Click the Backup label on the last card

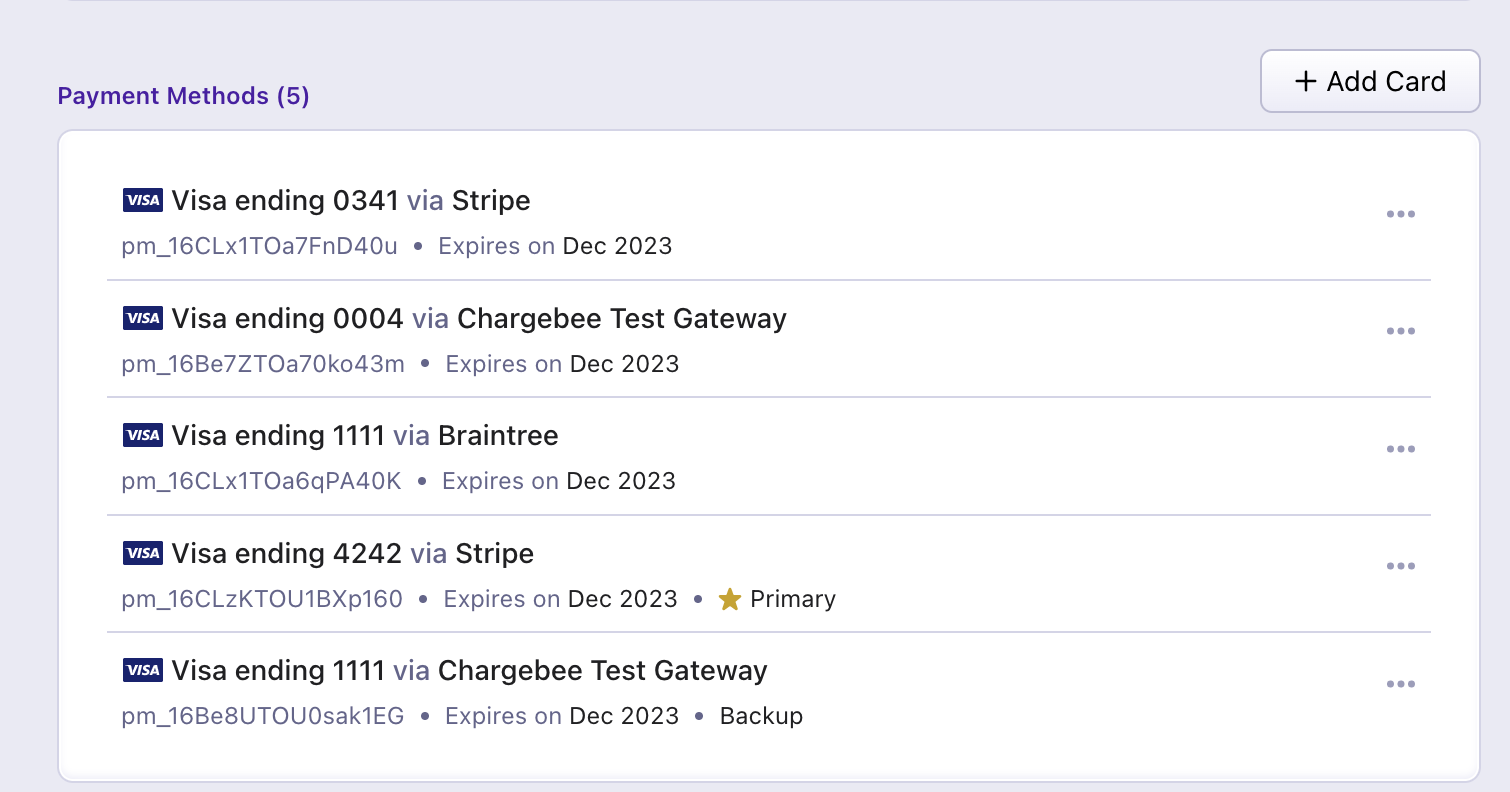tap(761, 716)
